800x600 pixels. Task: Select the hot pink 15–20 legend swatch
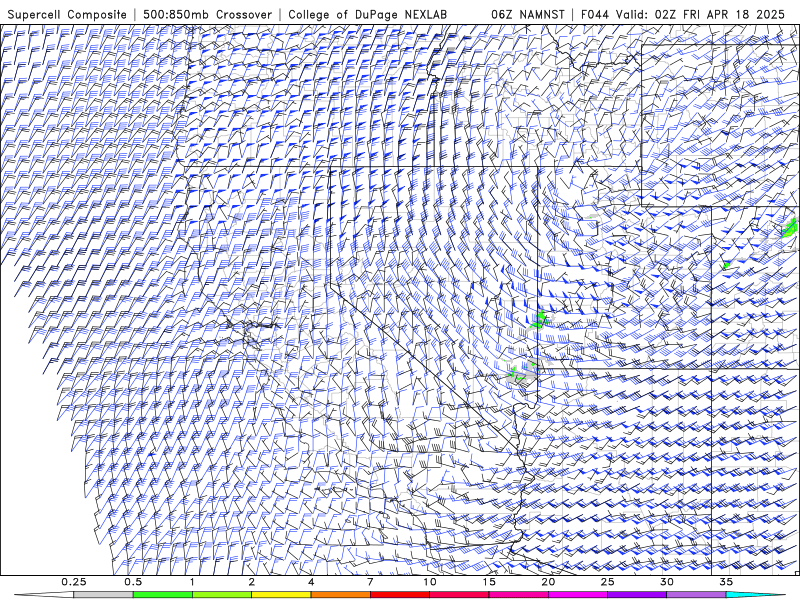(518, 595)
